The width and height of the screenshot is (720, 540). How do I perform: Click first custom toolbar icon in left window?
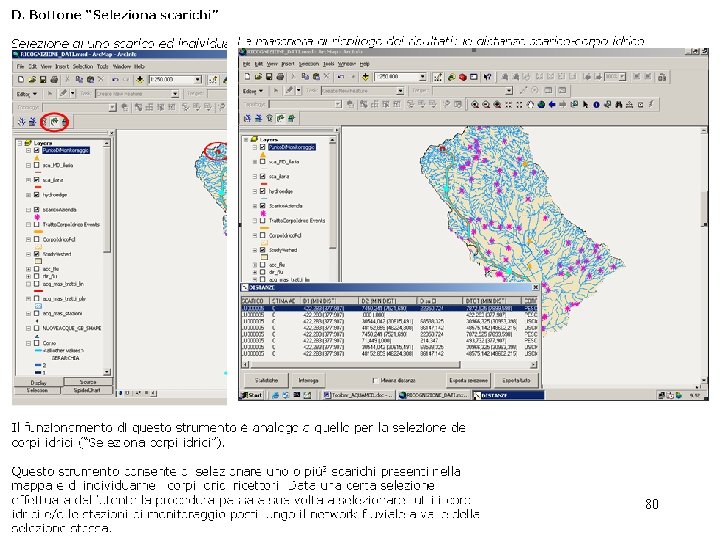[21, 122]
